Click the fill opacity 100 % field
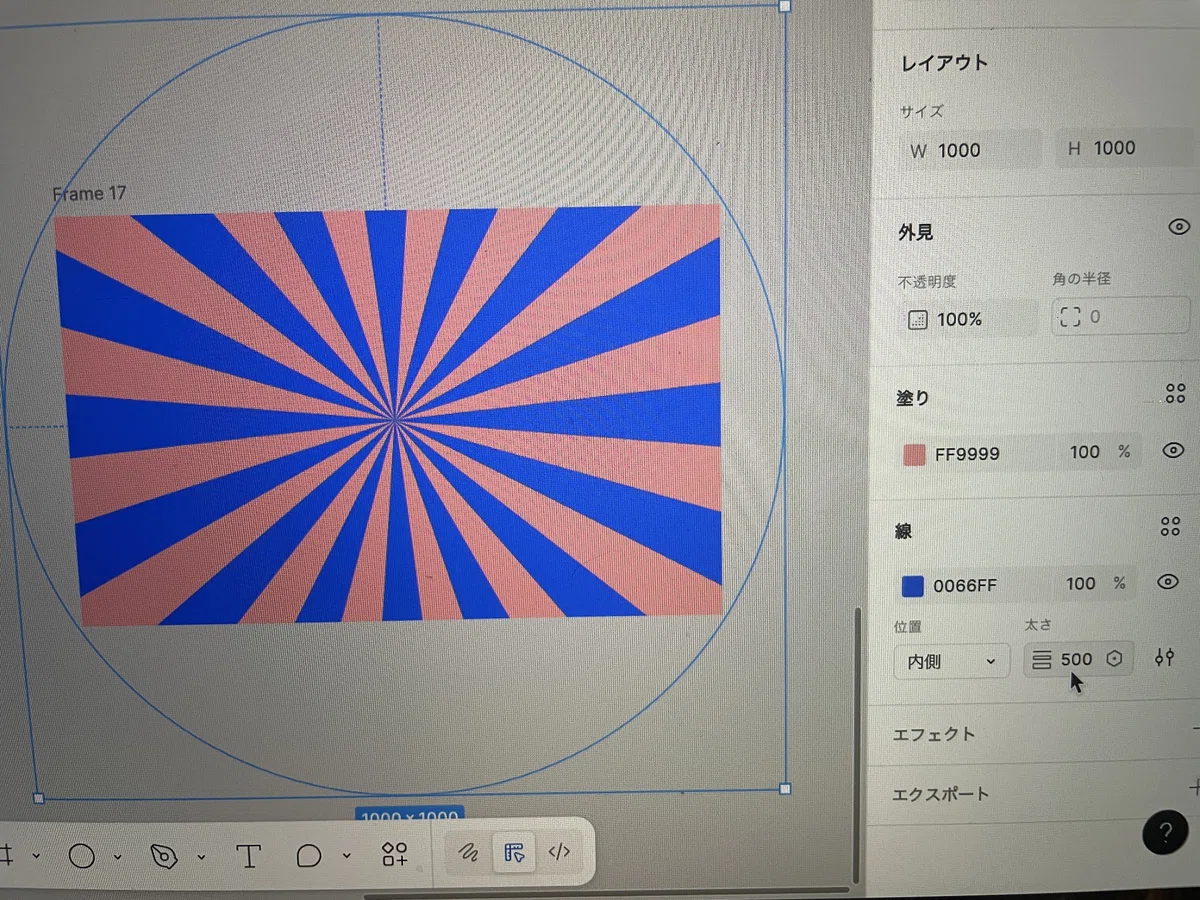Viewport: 1200px width, 900px height. tap(1098, 452)
